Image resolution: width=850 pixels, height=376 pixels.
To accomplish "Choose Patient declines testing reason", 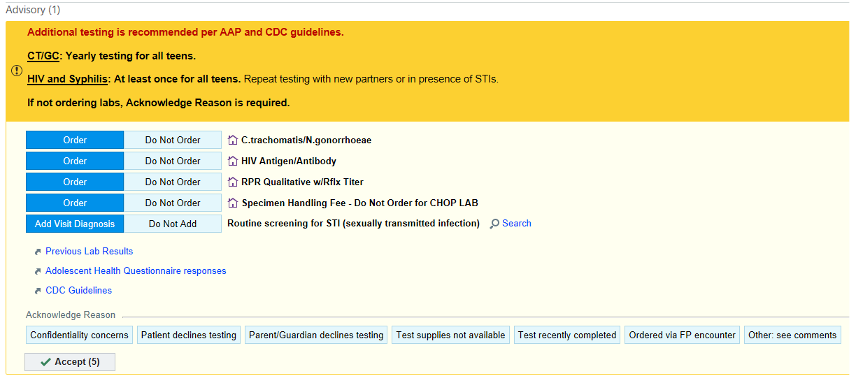I will click(x=189, y=335).
